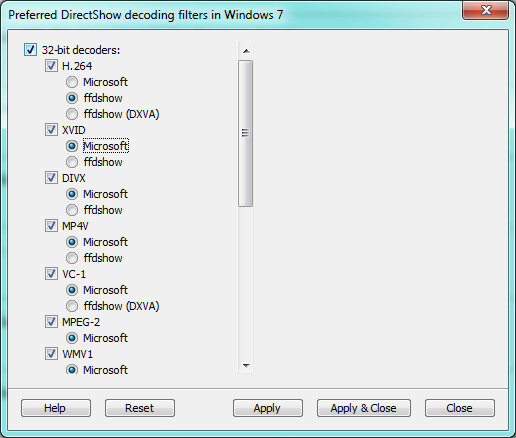Screen dimensions: 516x438
Task: Toggle the WMV1 checkbox
Action: (x=51, y=354)
